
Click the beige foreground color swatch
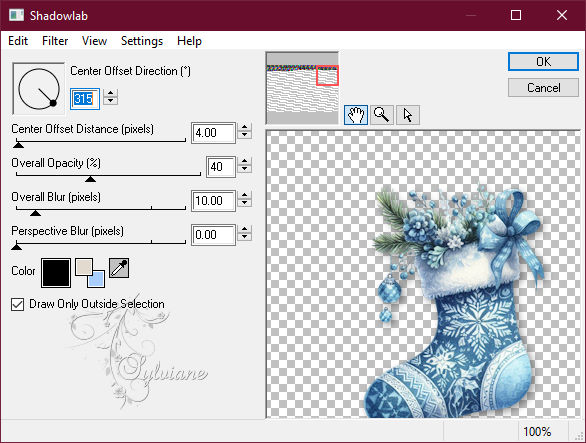coord(84,267)
